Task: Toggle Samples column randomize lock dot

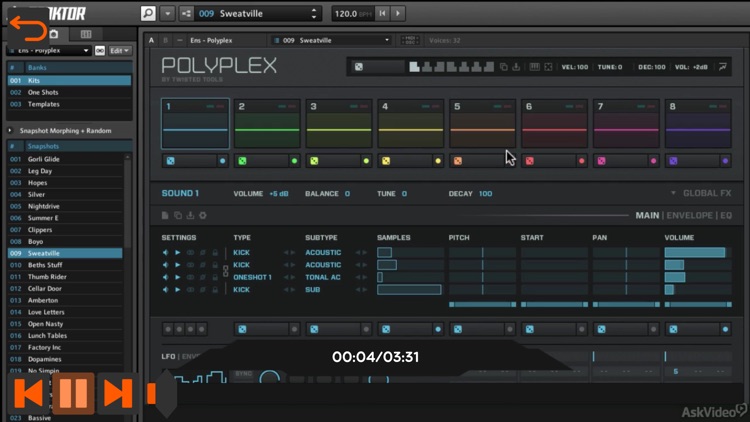Action: coord(438,329)
